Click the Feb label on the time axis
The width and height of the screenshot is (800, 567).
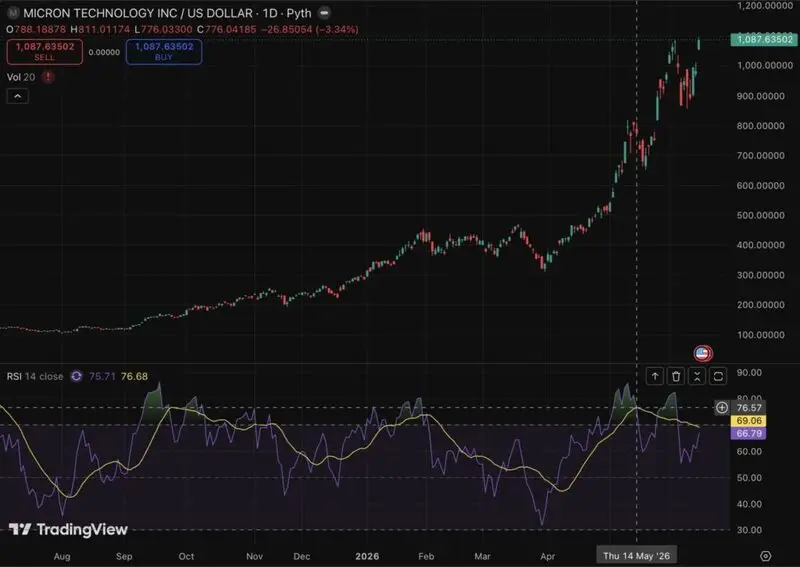tap(426, 556)
